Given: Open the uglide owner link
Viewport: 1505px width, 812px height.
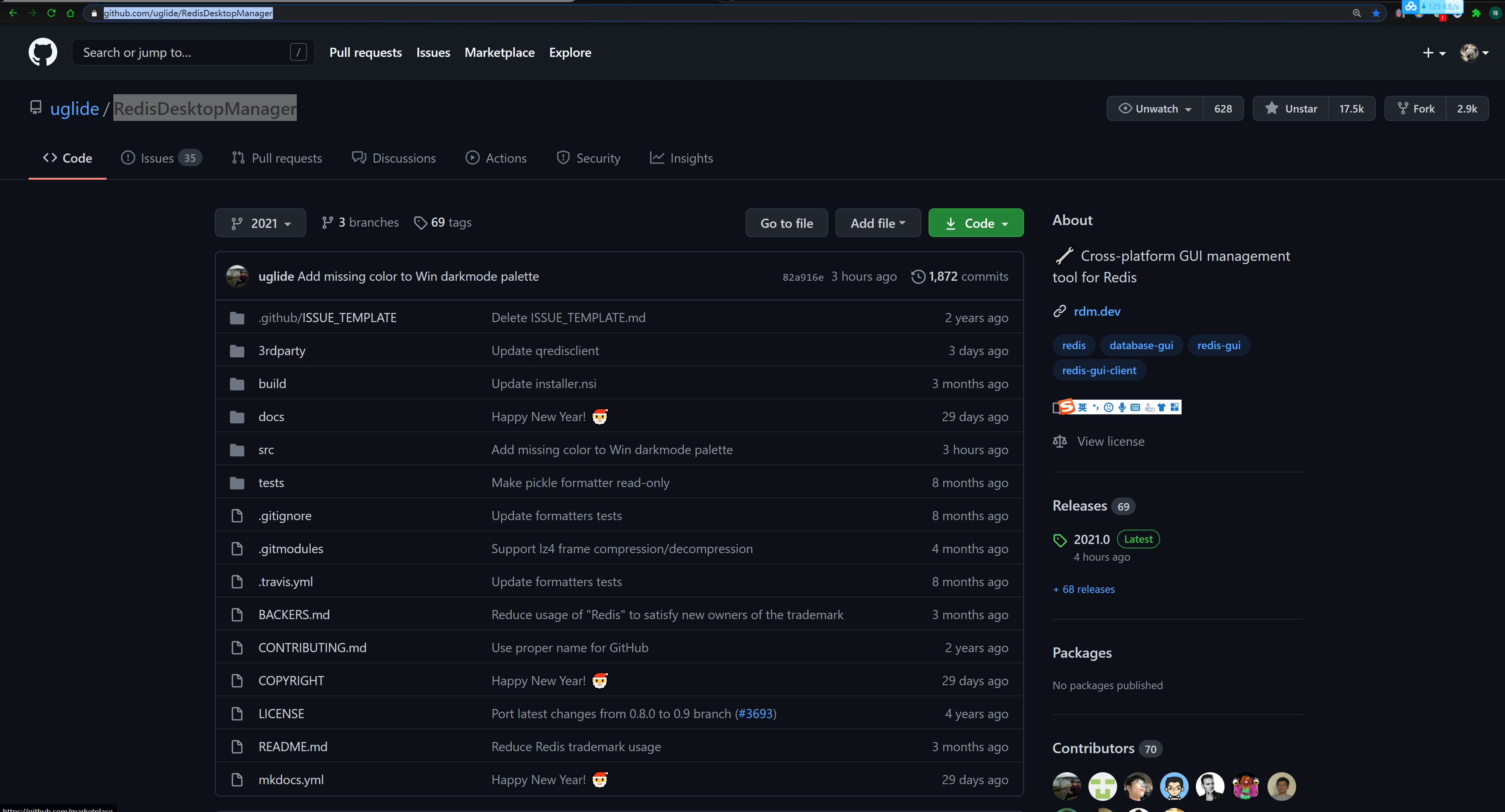Looking at the screenshot, I should (75, 109).
